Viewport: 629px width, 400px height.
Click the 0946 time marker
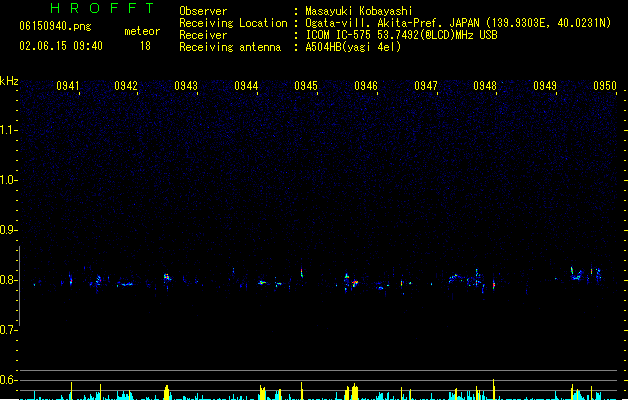(x=366, y=86)
